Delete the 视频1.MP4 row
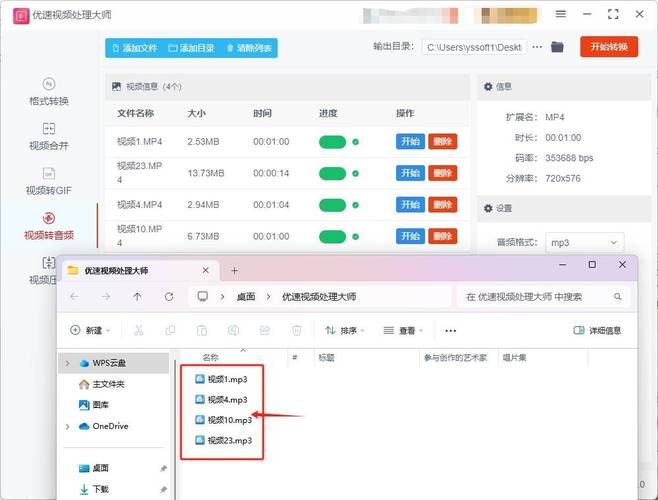 442,141
